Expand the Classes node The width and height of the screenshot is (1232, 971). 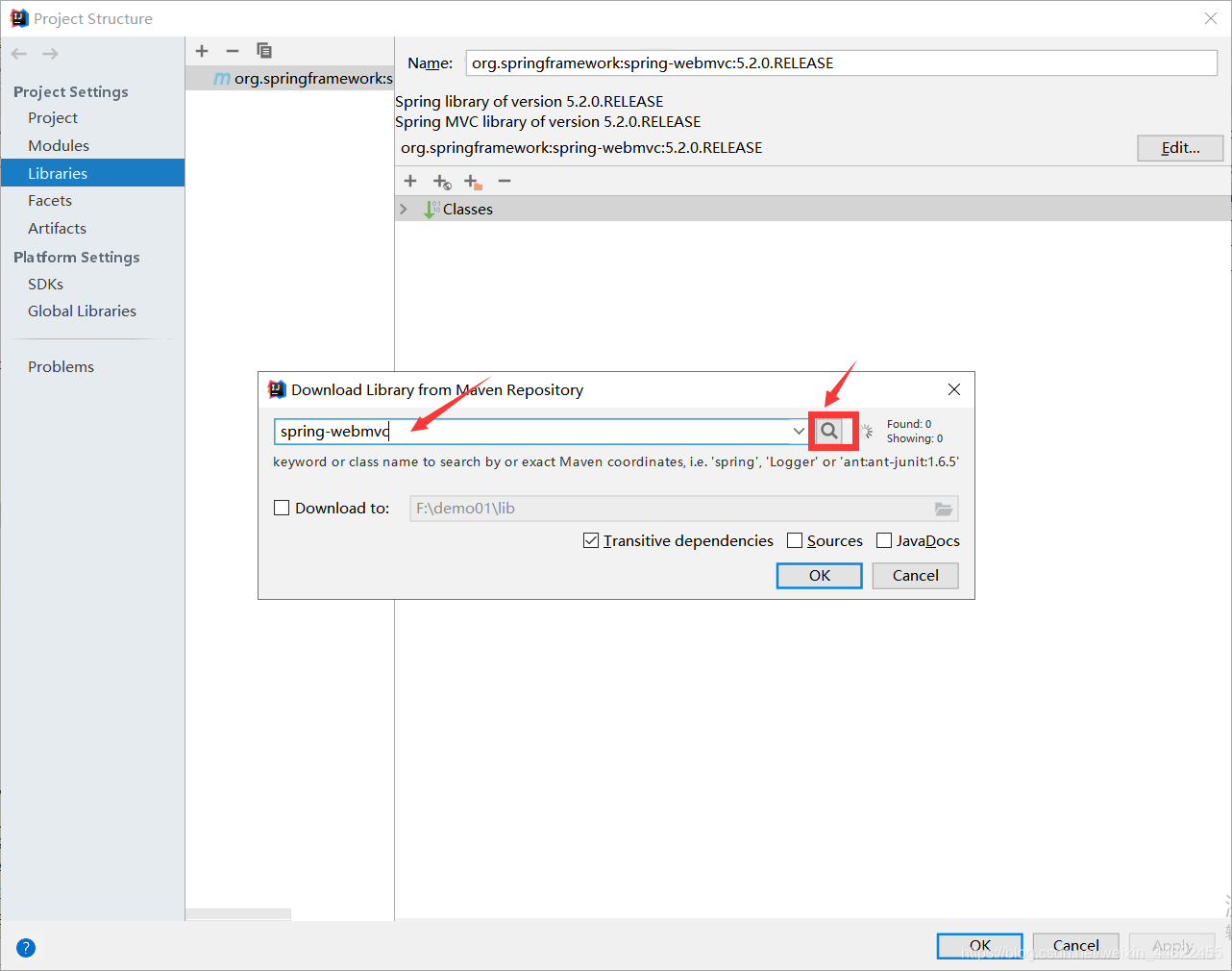point(404,209)
